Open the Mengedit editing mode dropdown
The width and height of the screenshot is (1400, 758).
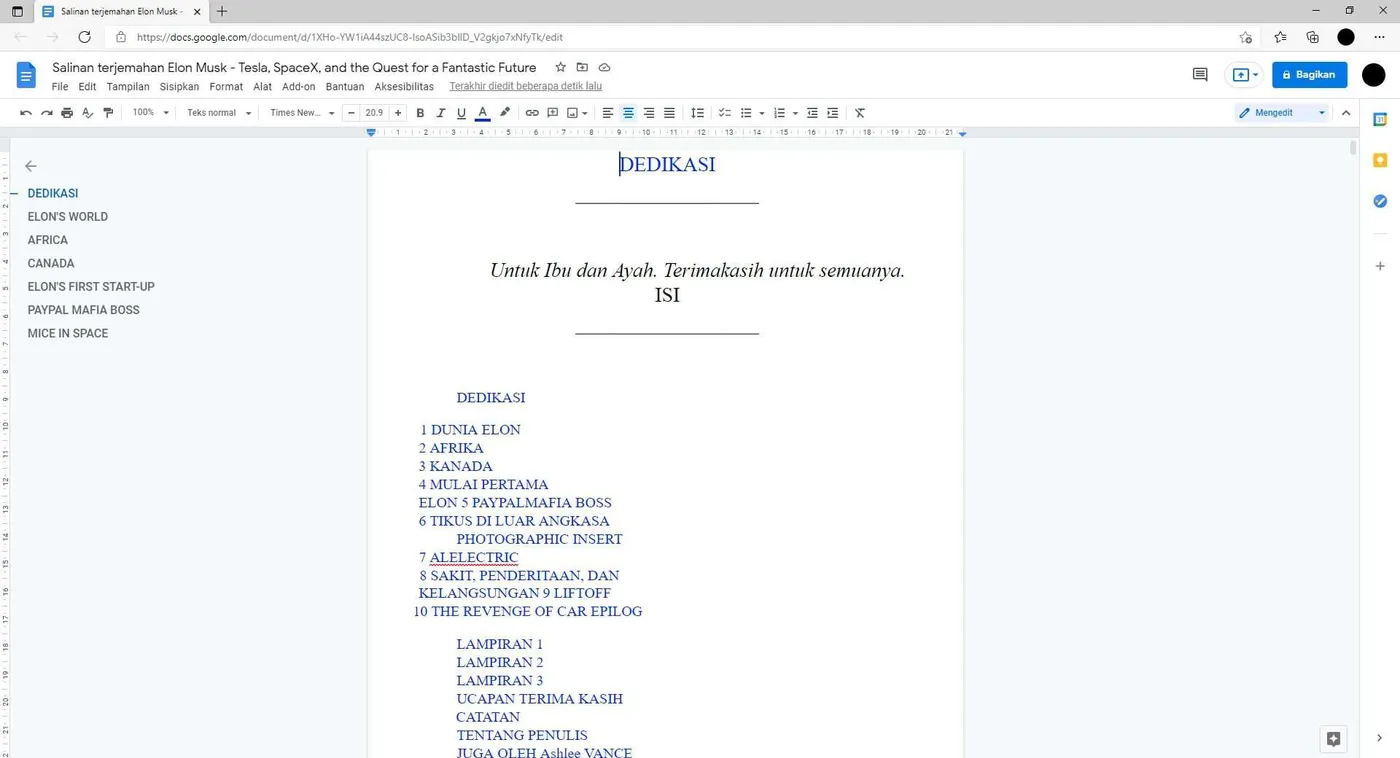click(x=1282, y=113)
